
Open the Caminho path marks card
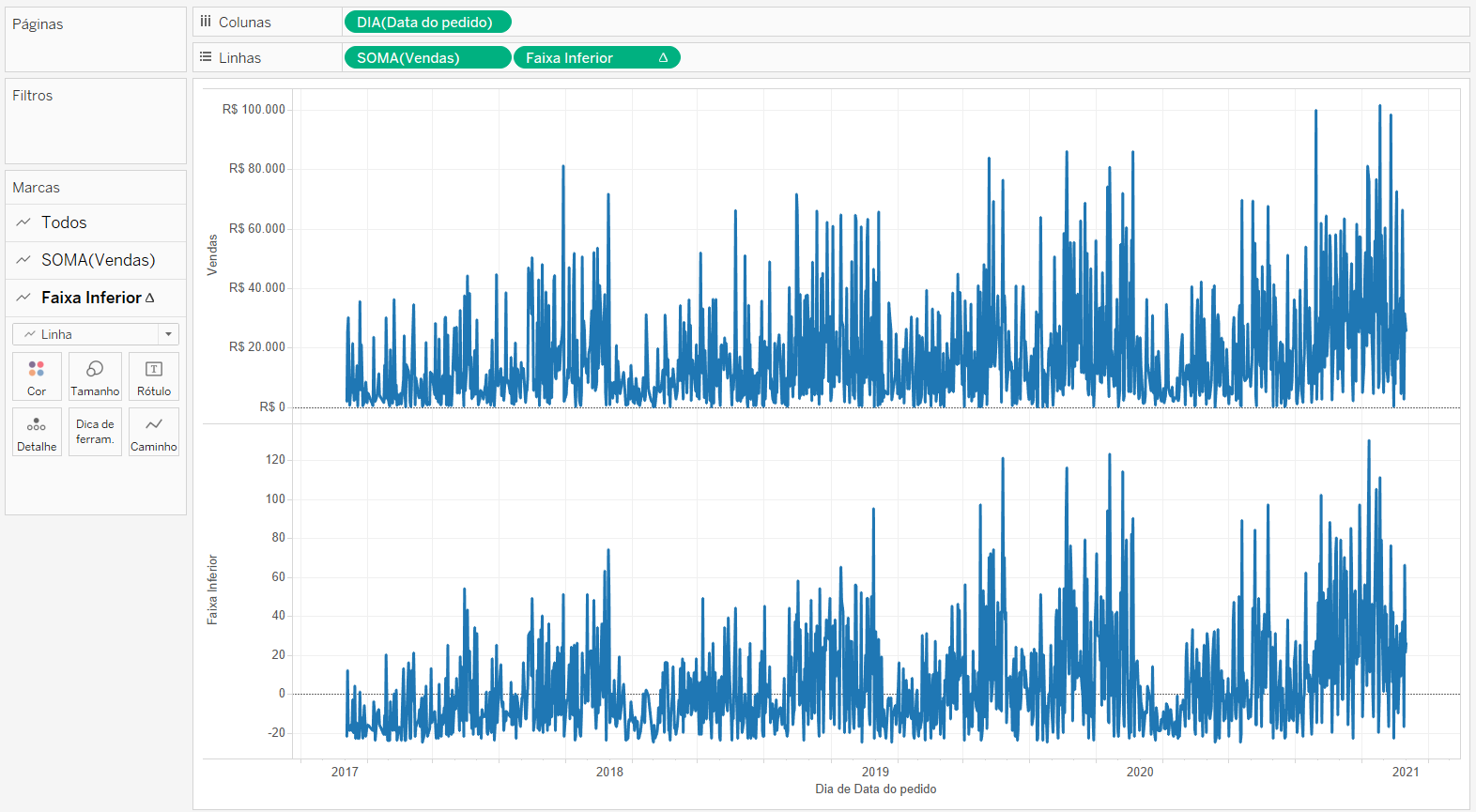pos(154,432)
